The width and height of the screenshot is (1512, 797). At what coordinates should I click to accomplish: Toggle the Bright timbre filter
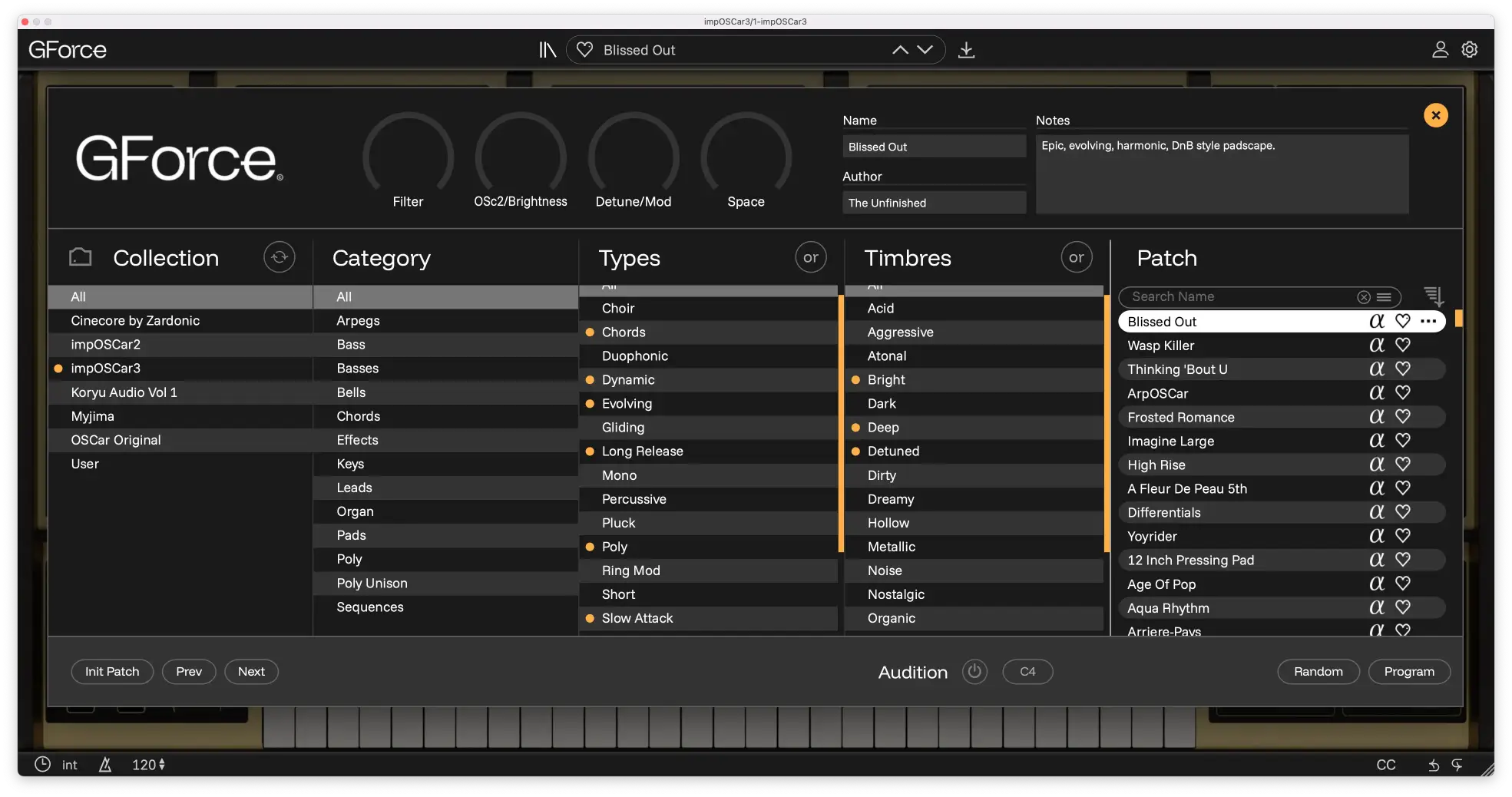974,380
